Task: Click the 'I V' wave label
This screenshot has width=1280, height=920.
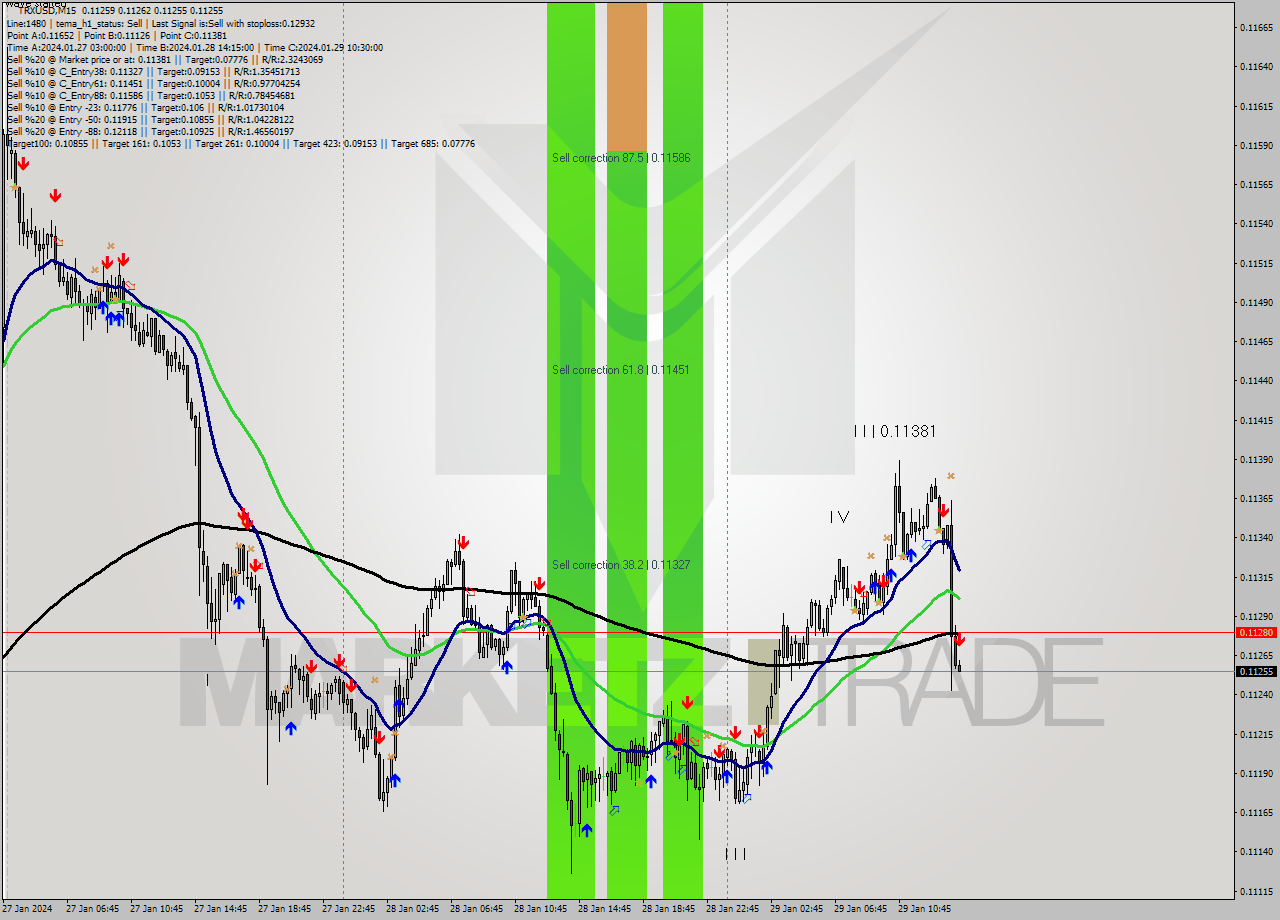Action: (x=839, y=517)
